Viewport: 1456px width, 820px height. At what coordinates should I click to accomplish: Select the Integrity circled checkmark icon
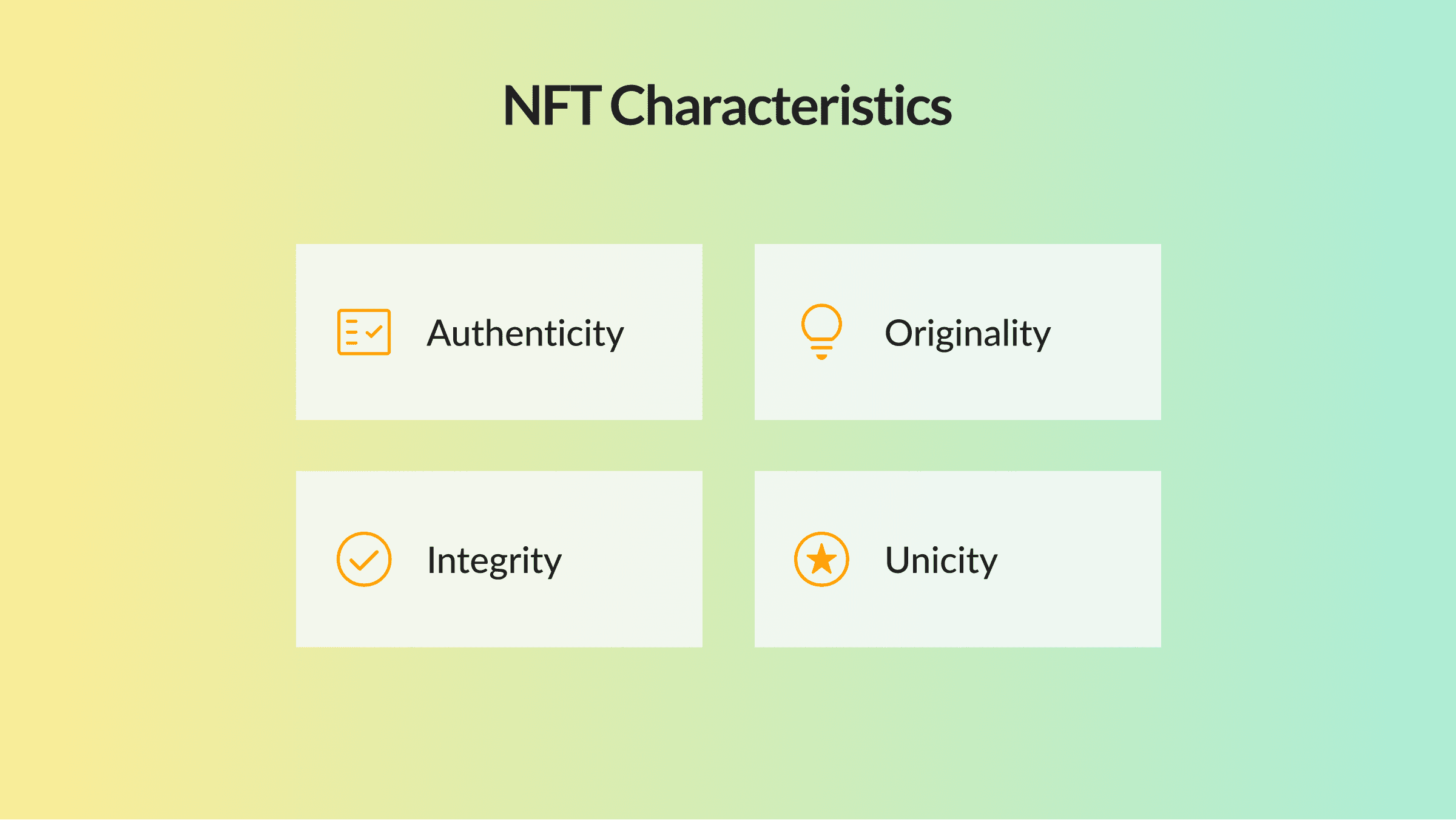[364, 559]
